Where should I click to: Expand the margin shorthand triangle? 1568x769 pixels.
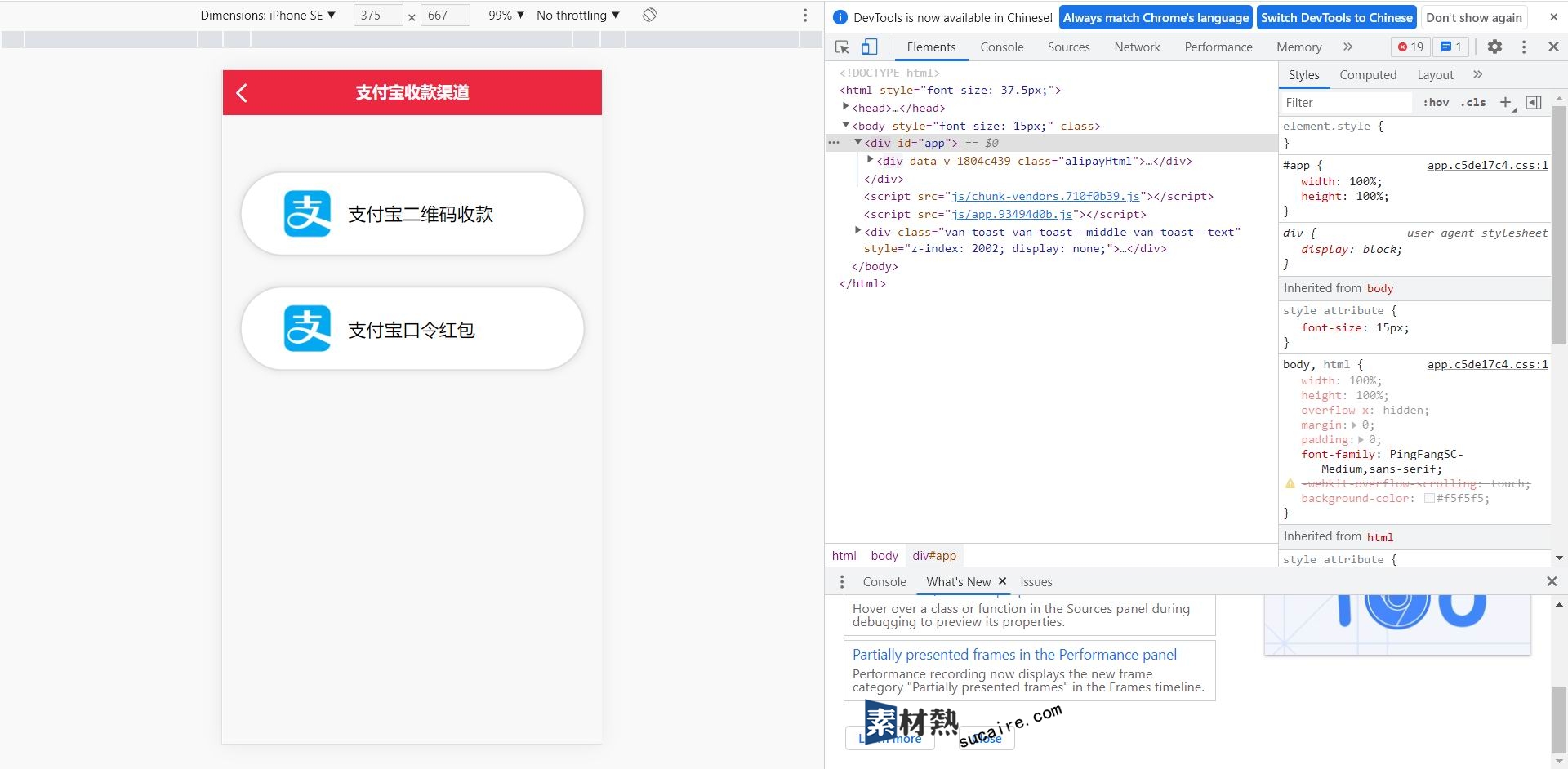[x=1354, y=425]
